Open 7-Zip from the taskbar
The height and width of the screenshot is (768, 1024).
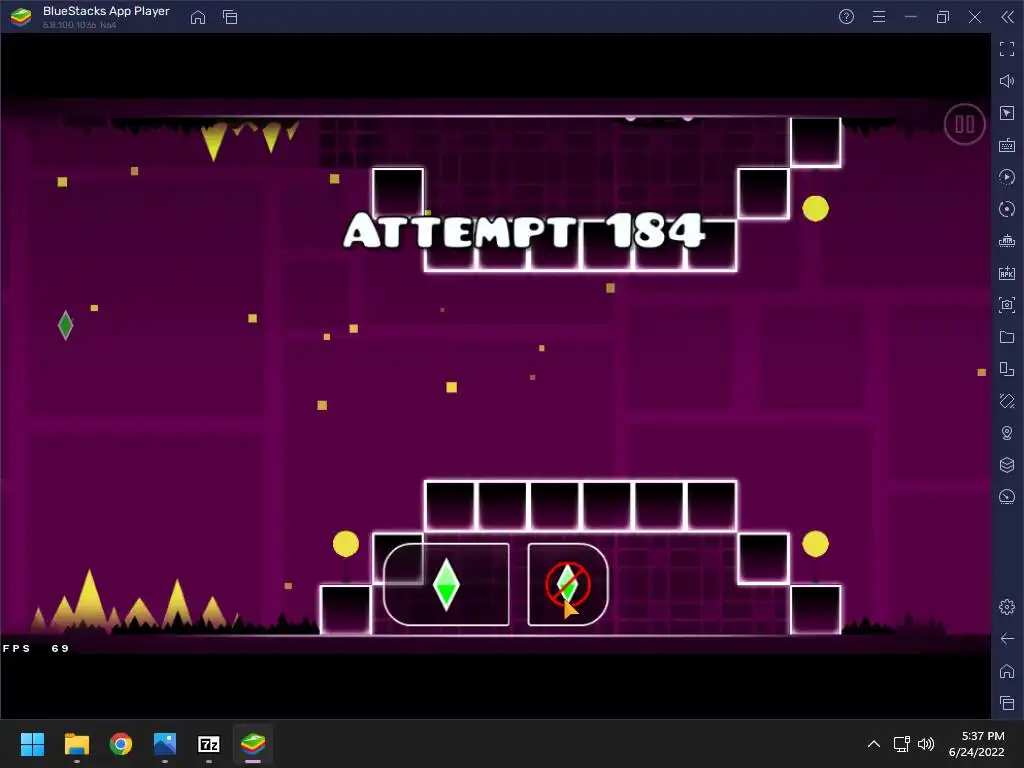tap(209, 744)
